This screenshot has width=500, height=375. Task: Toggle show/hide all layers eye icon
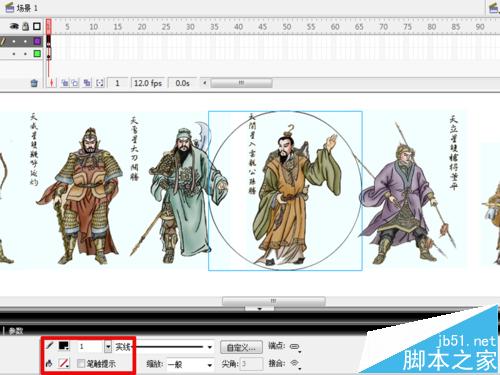14,26
